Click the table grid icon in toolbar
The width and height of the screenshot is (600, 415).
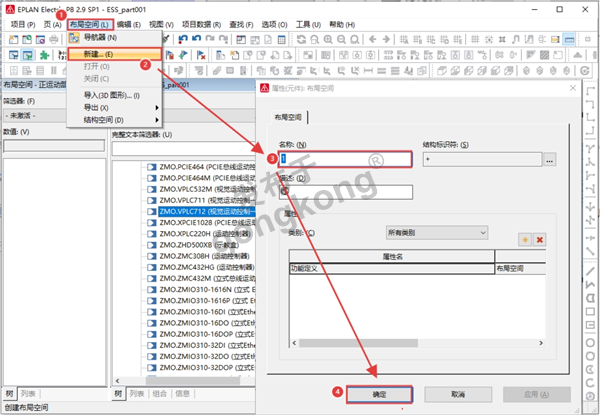[282, 39]
